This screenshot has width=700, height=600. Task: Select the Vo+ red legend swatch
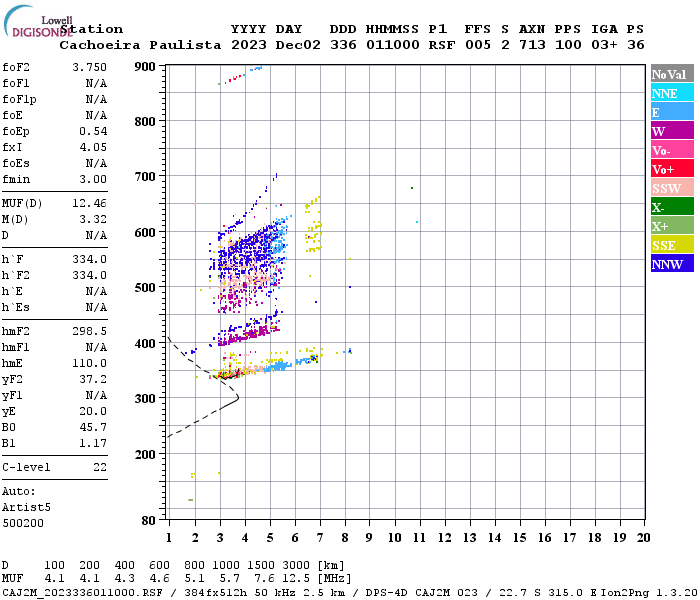tap(672, 169)
